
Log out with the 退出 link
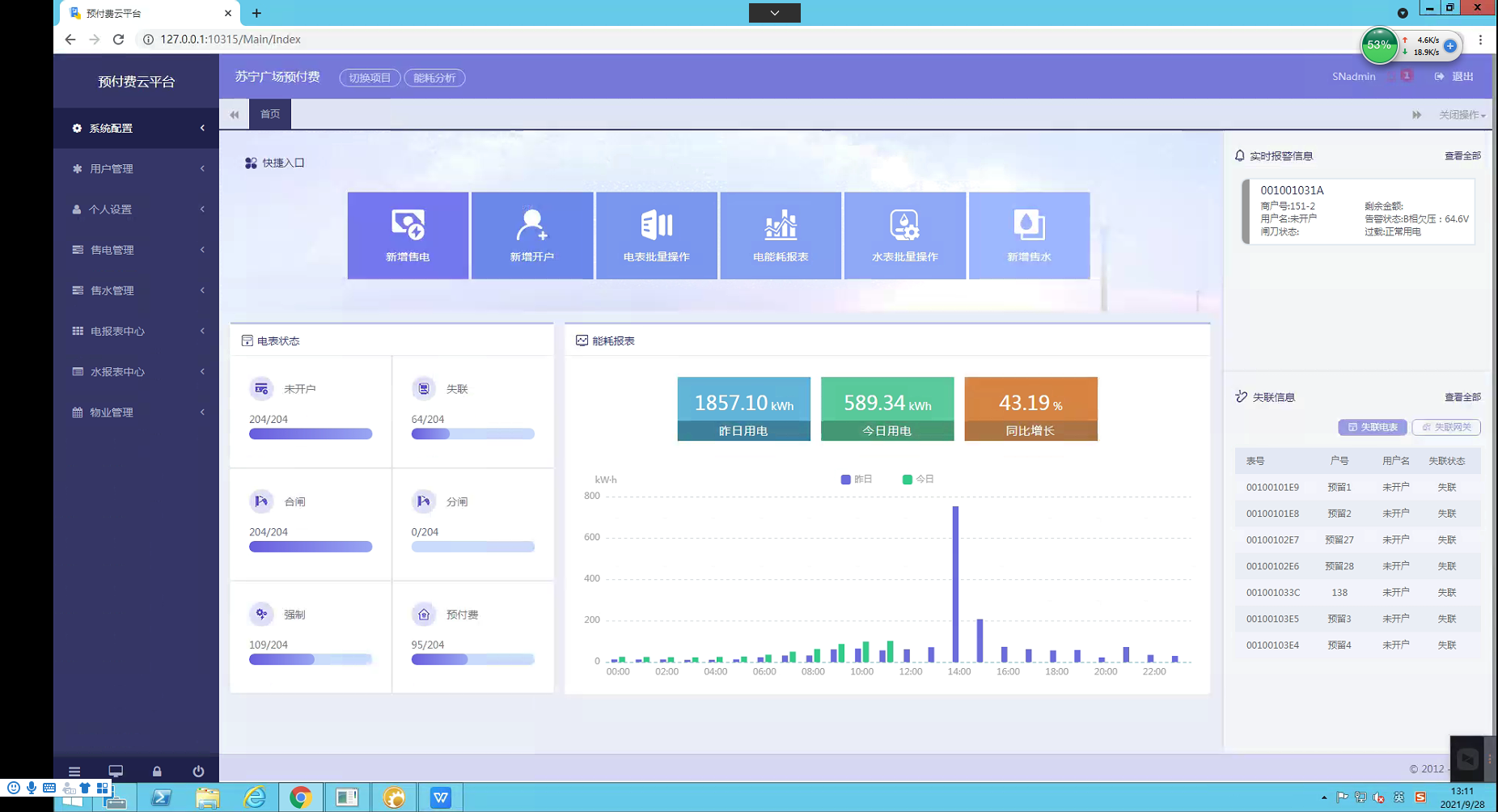[x=1454, y=76]
